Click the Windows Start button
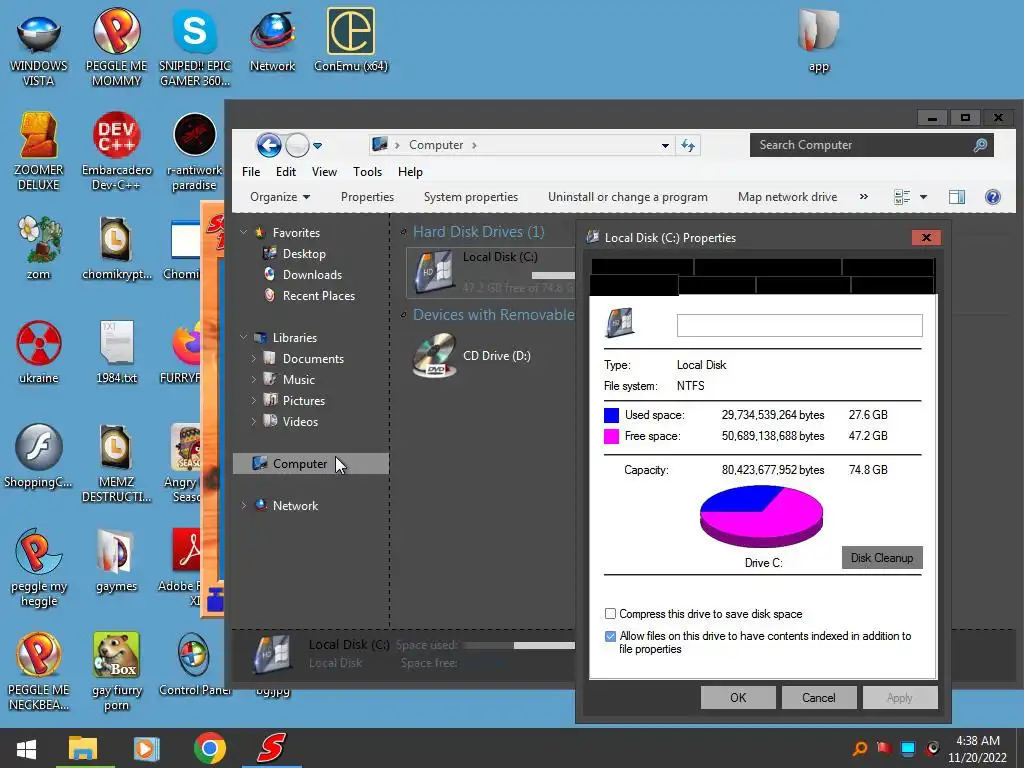The image size is (1024, 768). [25, 748]
